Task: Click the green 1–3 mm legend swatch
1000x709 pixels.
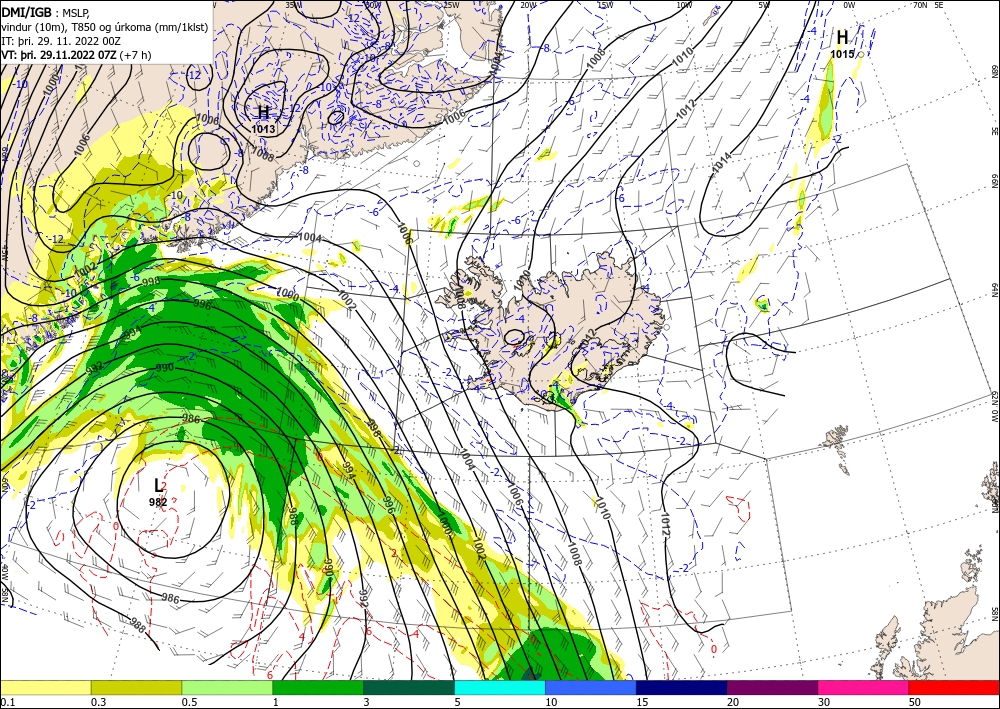Action: (318, 688)
